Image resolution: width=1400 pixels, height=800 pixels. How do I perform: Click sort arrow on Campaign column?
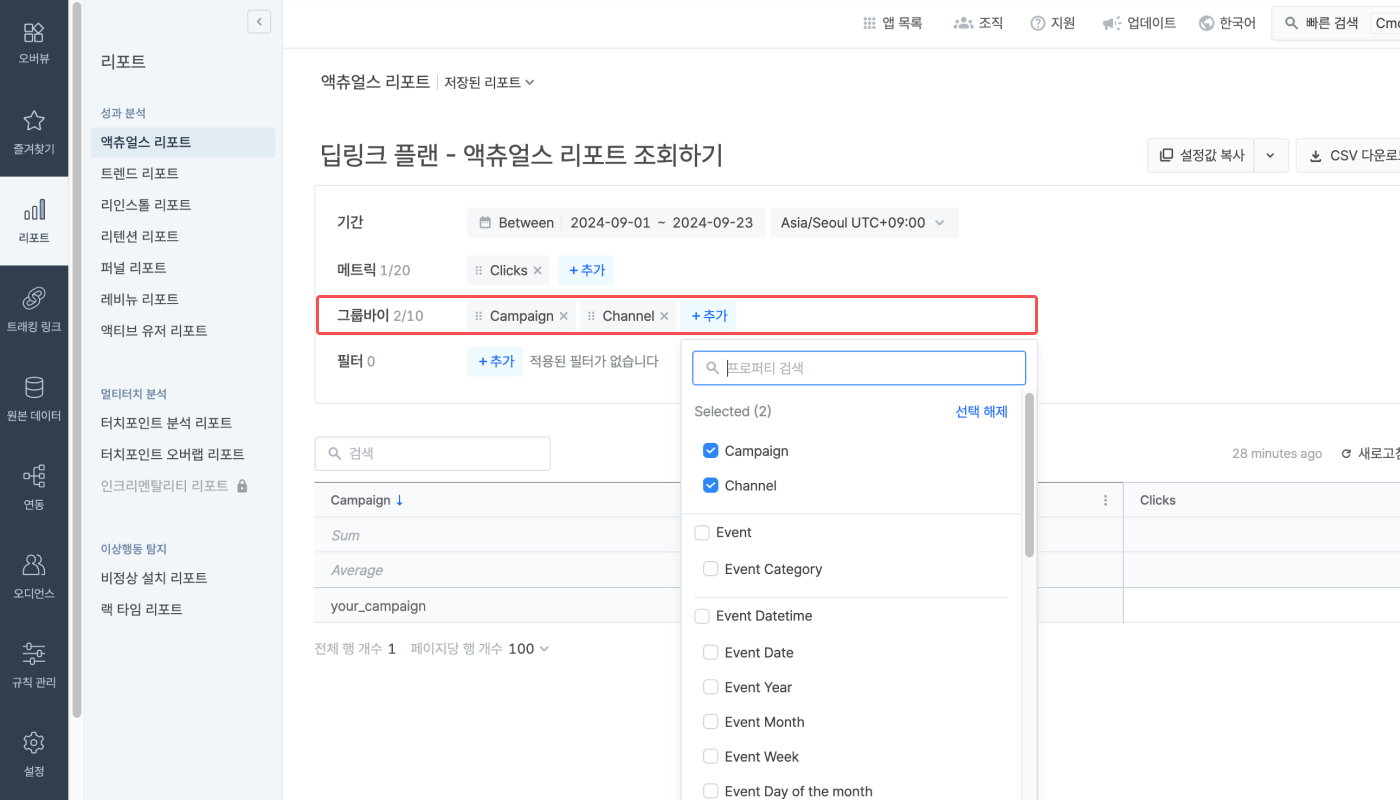point(400,500)
